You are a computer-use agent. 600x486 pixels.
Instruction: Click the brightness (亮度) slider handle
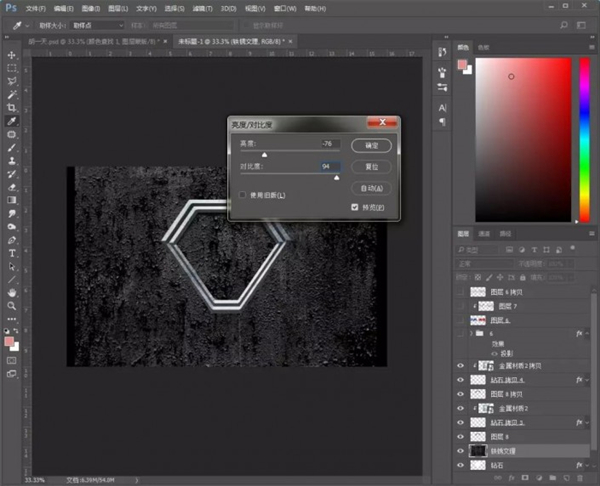[265, 155]
